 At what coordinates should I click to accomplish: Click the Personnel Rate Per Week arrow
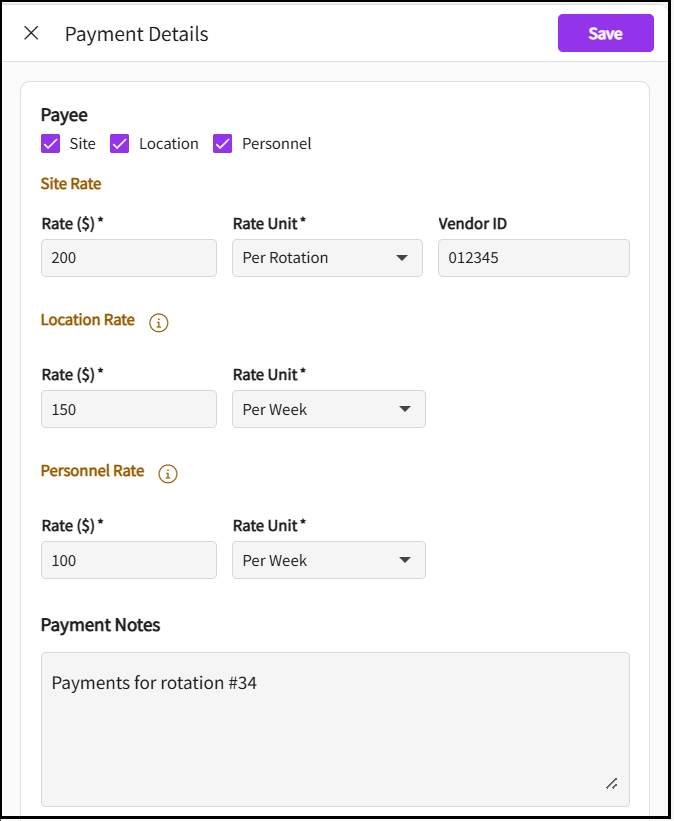point(405,560)
